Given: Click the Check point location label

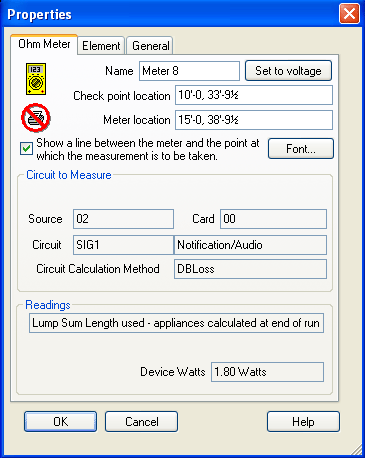Looking at the screenshot, I should (x=122, y=96).
